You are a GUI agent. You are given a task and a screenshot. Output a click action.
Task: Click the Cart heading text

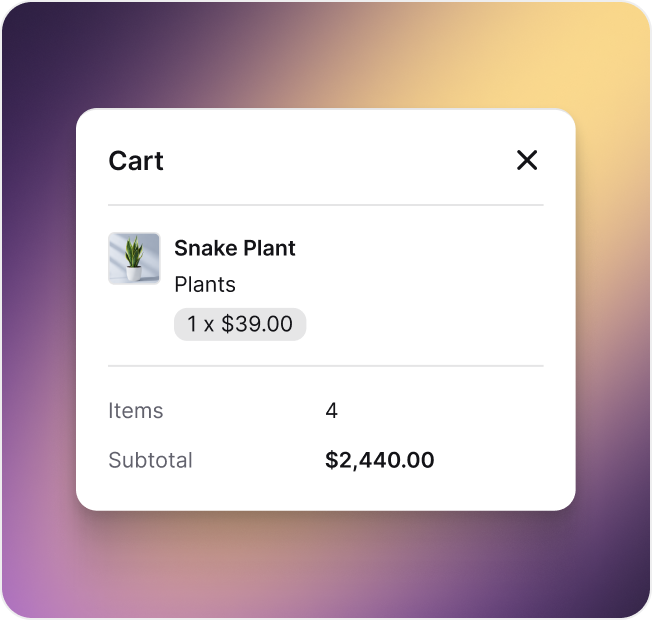coord(136,161)
